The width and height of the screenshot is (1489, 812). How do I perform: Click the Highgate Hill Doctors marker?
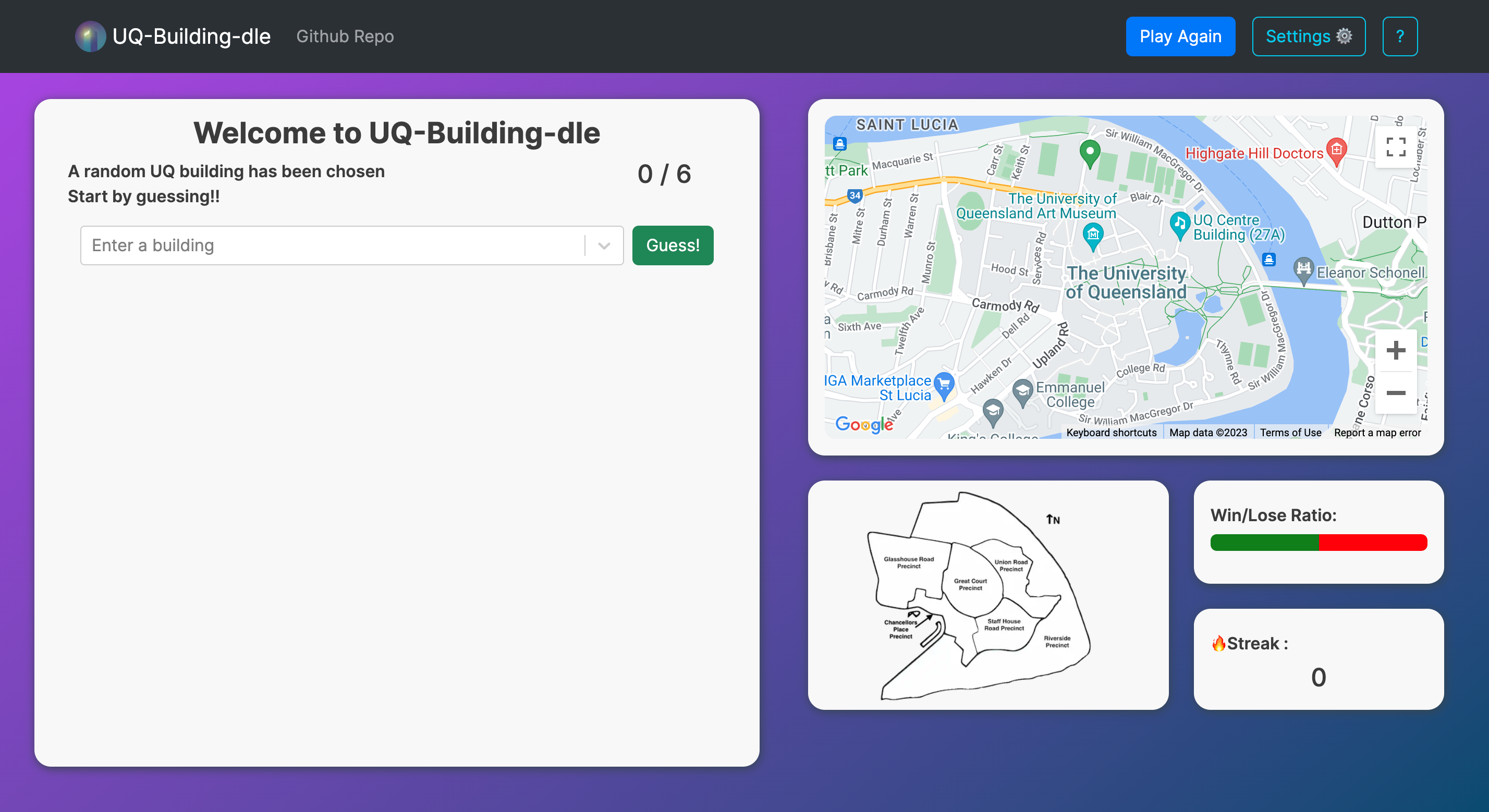coord(1336,150)
